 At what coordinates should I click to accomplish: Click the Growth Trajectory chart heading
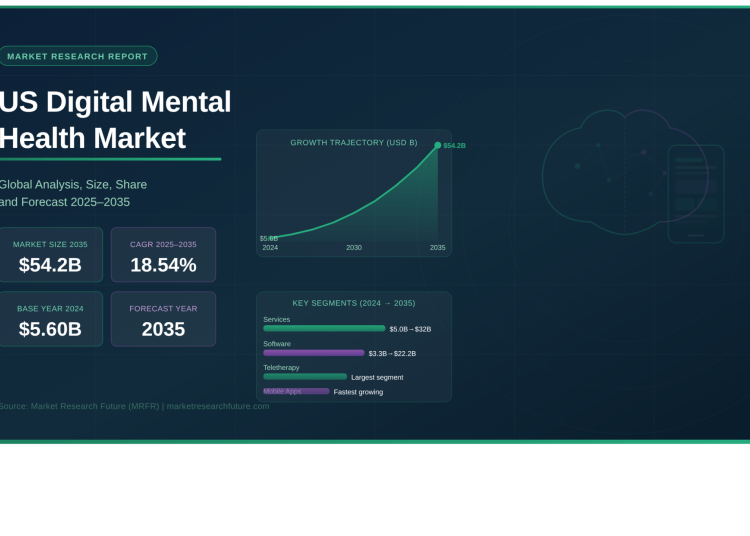pyautogui.click(x=354, y=143)
